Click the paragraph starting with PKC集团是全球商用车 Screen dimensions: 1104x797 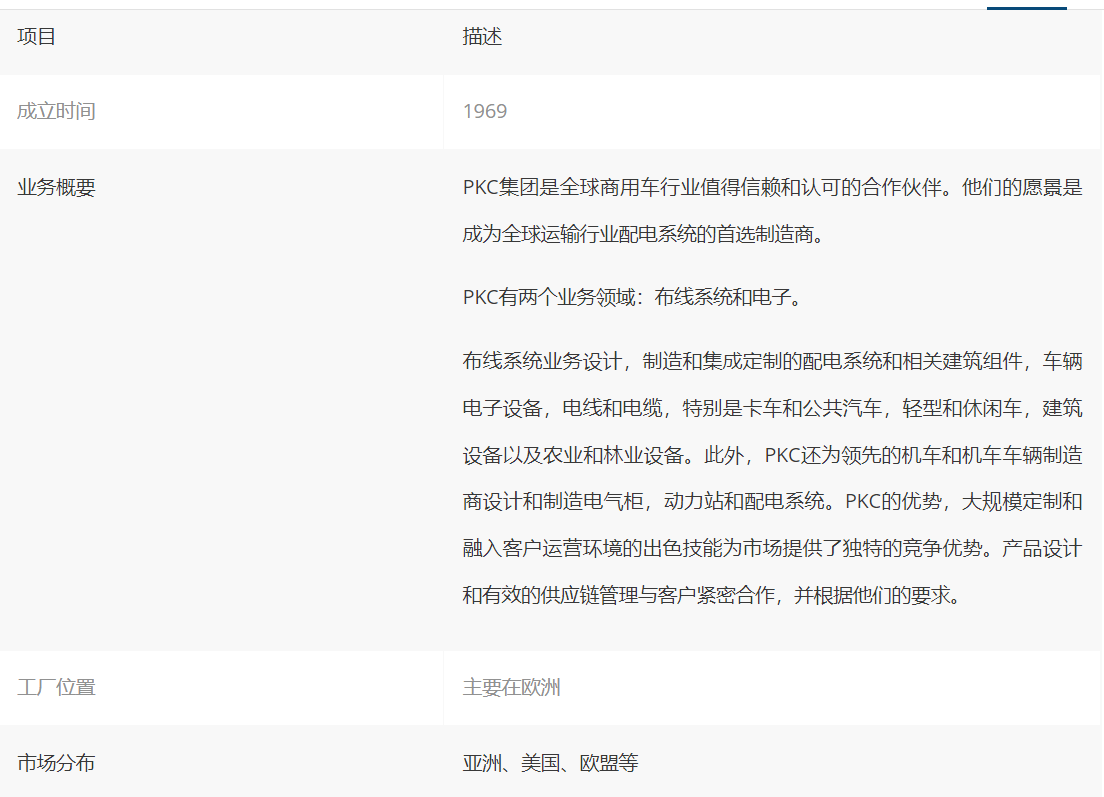772,187
